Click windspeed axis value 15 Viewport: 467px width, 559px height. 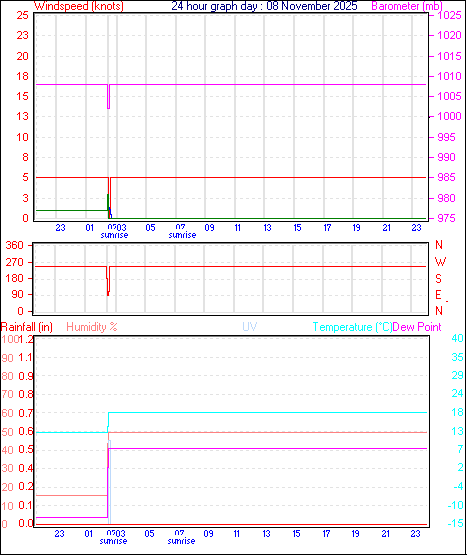click(x=22, y=96)
